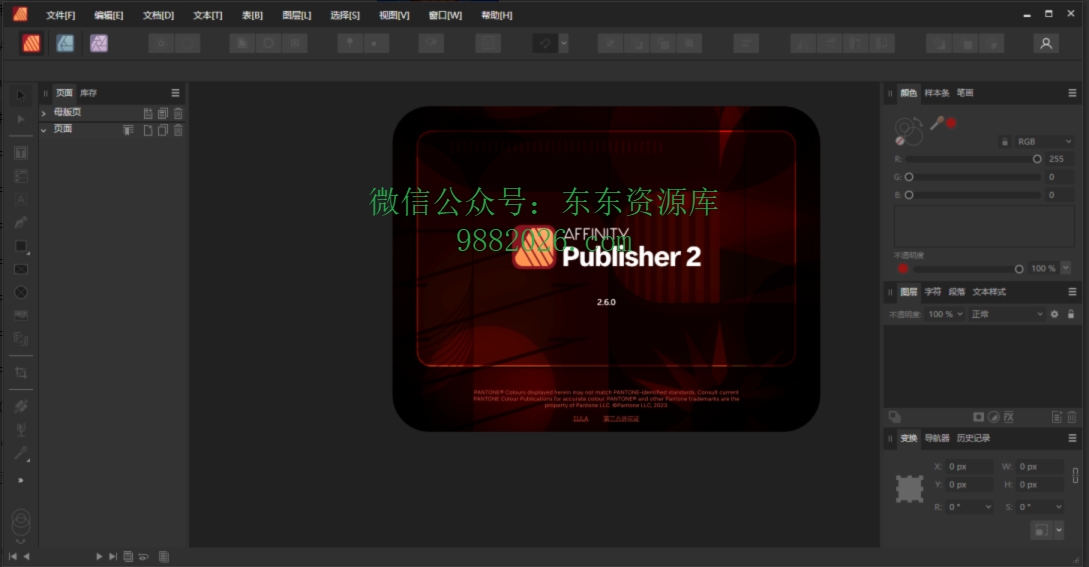
Task: Select the Crop tool
Action: tap(21, 372)
